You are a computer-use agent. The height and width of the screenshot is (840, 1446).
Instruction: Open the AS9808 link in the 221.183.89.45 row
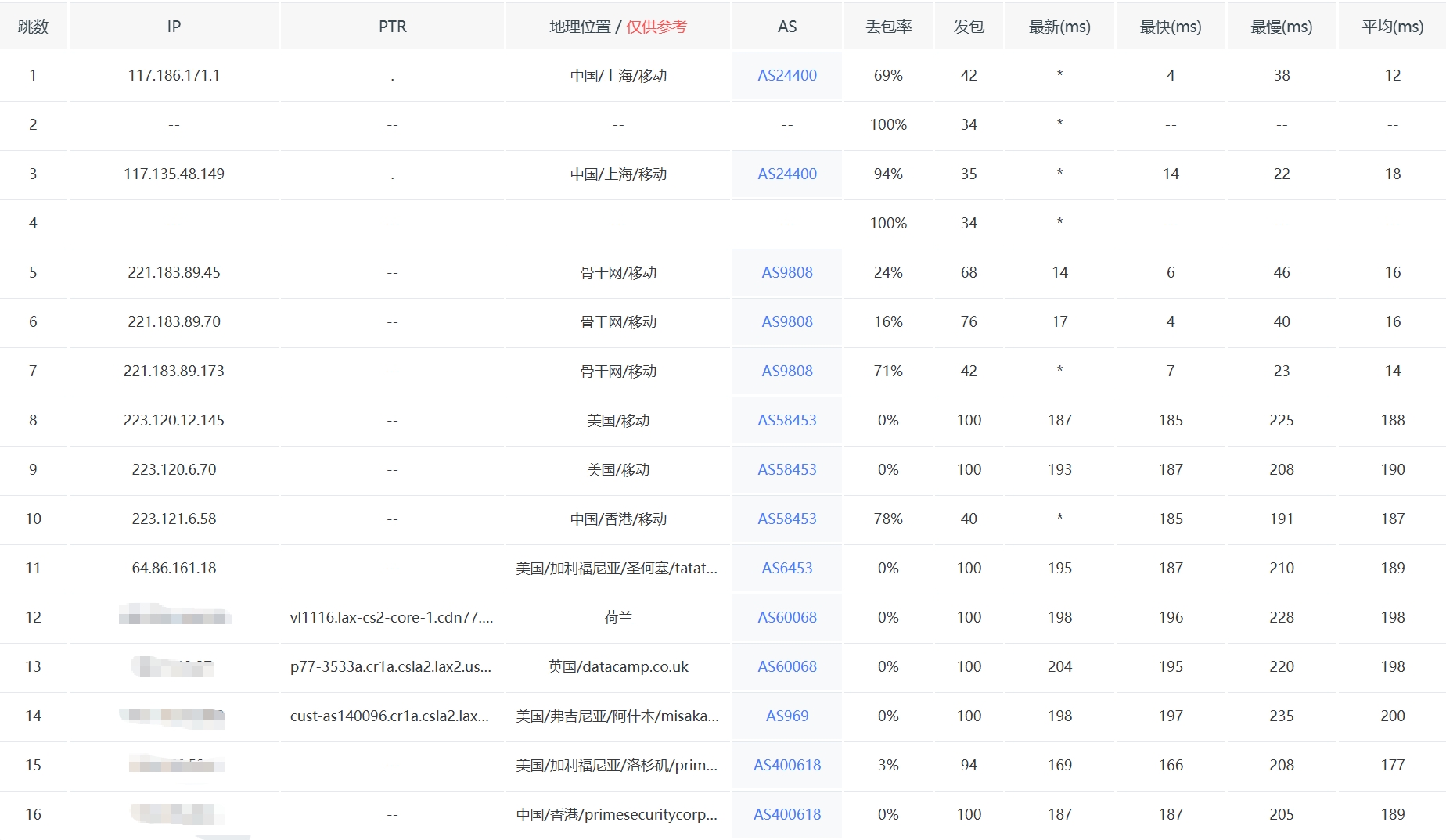coord(787,272)
